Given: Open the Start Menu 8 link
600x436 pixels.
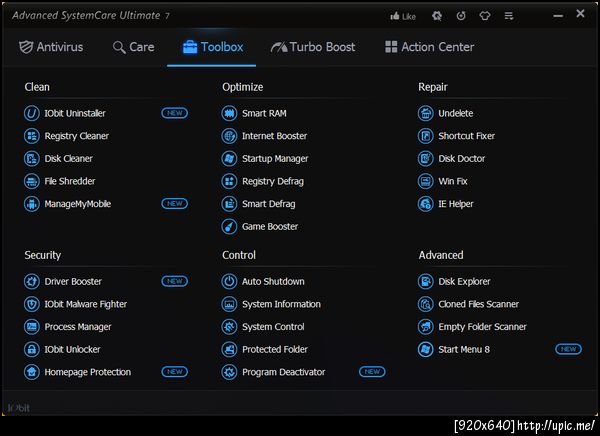Looking at the screenshot, I should [x=464, y=349].
